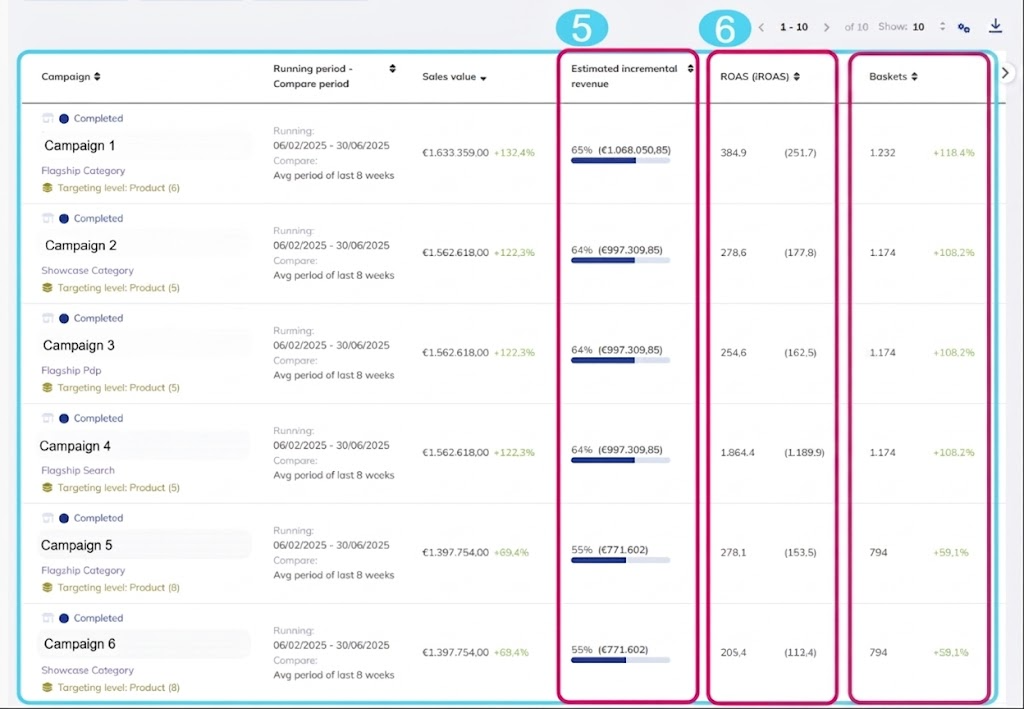Click Campaign 3 Completed status dot
1024x709 pixels.
coord(64,319)
